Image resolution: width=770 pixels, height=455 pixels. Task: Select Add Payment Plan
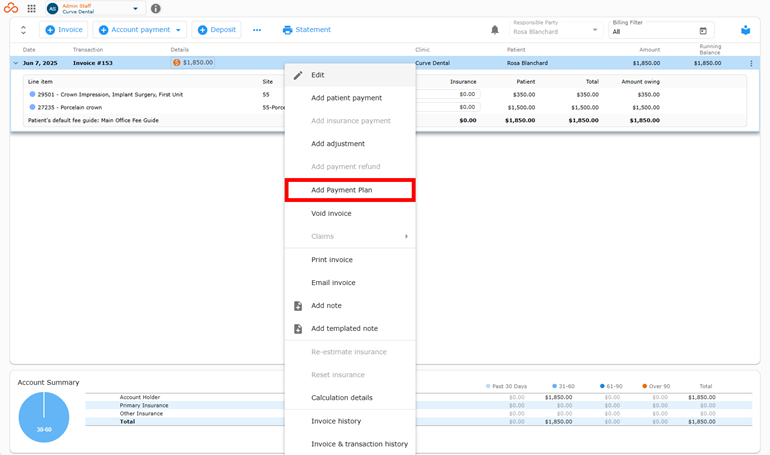[x=350, y=190]
